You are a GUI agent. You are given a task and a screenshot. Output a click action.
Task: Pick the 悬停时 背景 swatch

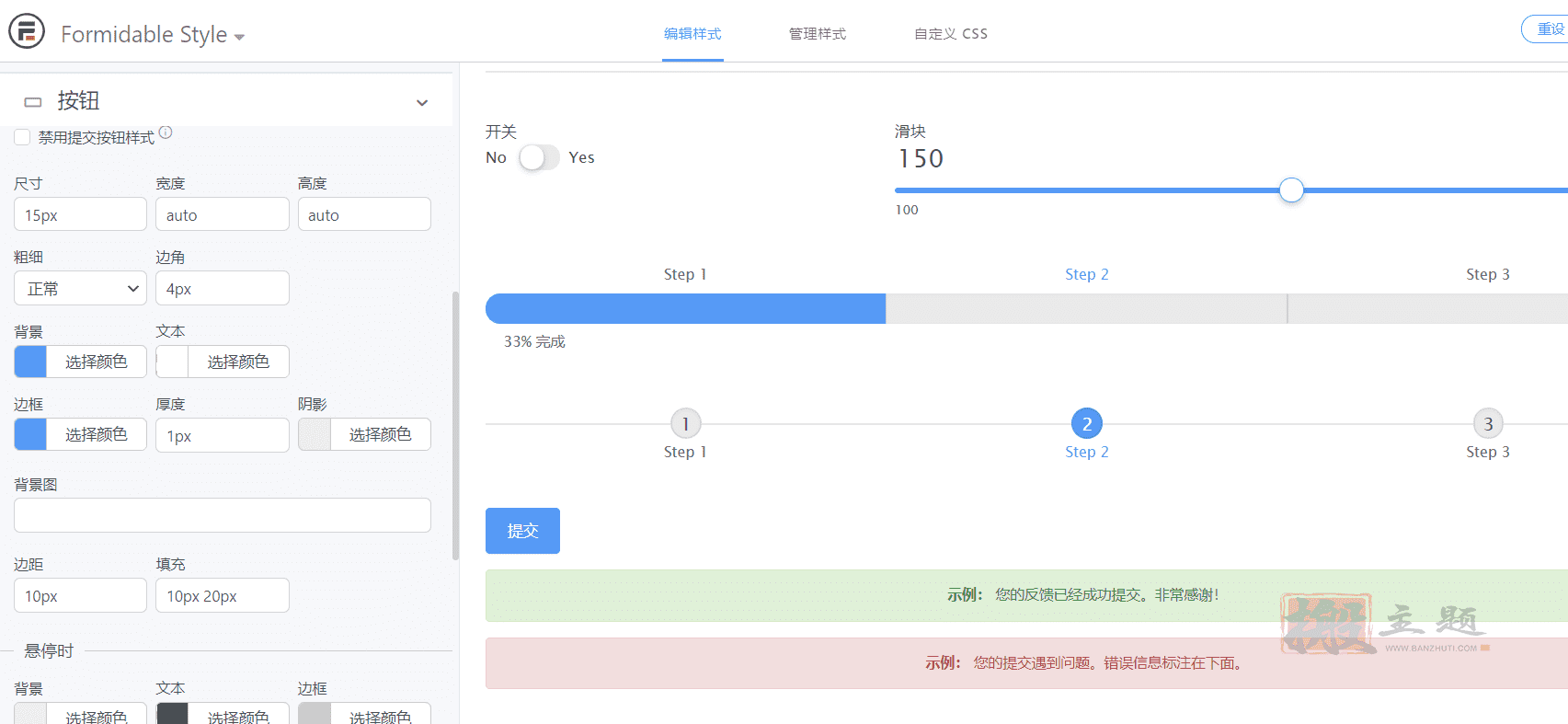point(30,714)
